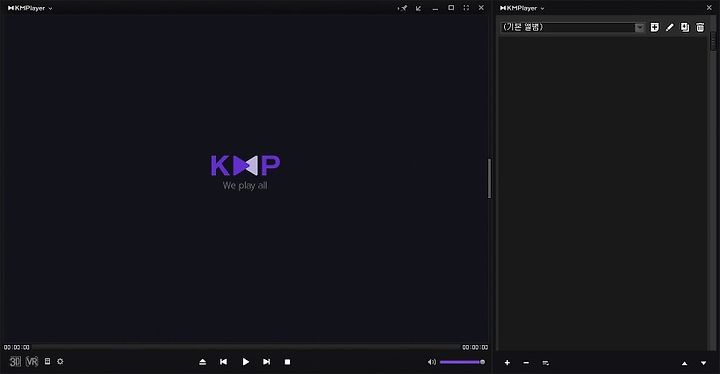Viewport: 720px width, 374px height.
Task: Move playlist item down
Action: point(703,363)
